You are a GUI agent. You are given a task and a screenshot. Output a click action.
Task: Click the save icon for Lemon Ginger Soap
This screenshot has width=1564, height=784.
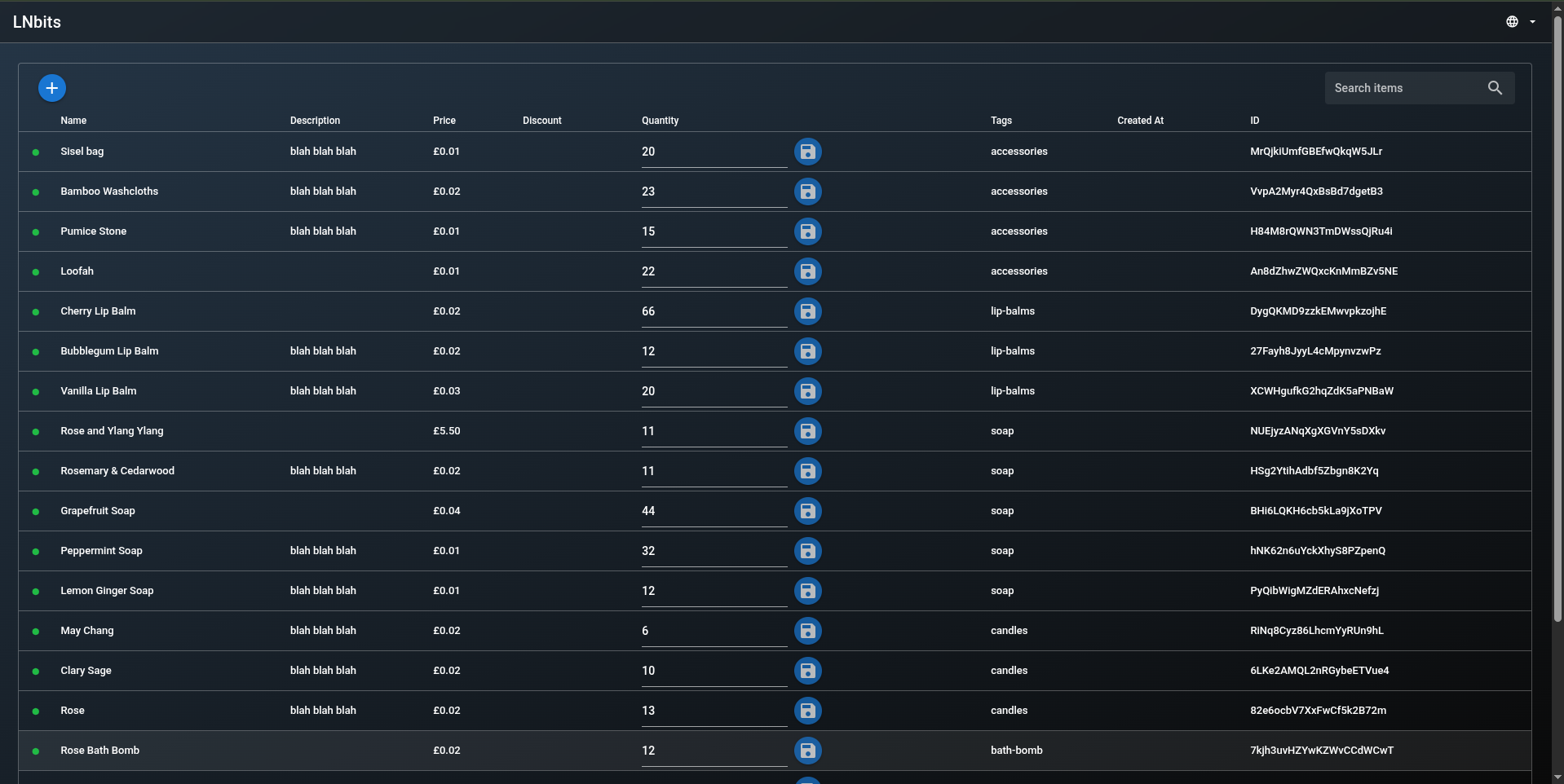pos(806,591)
